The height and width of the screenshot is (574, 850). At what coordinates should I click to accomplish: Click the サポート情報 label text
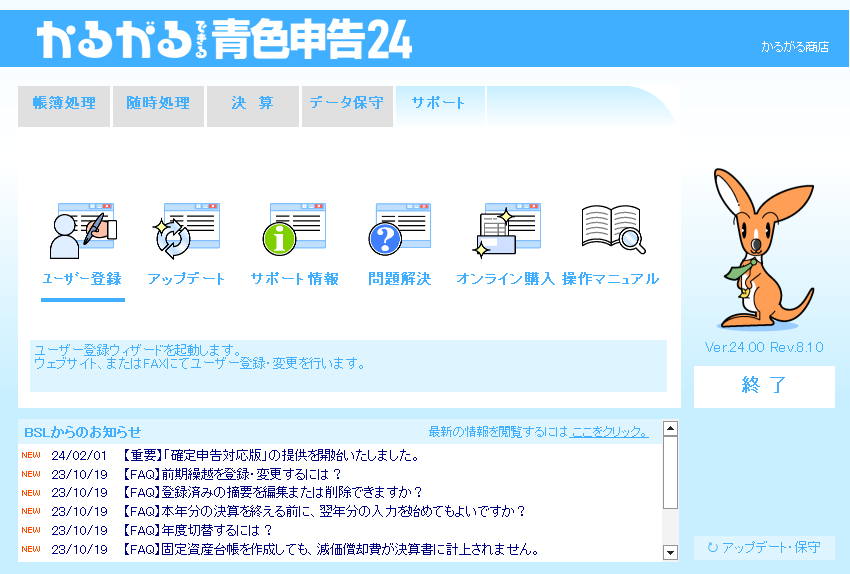[294, 279]
